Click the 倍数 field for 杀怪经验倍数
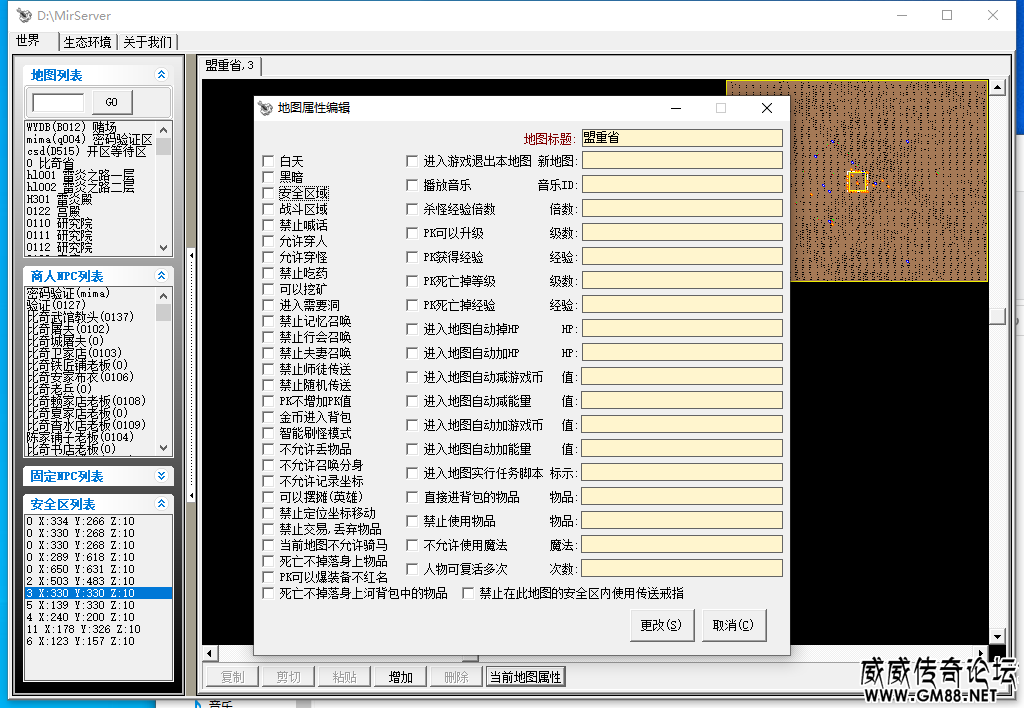 click(x=682, y=209)
